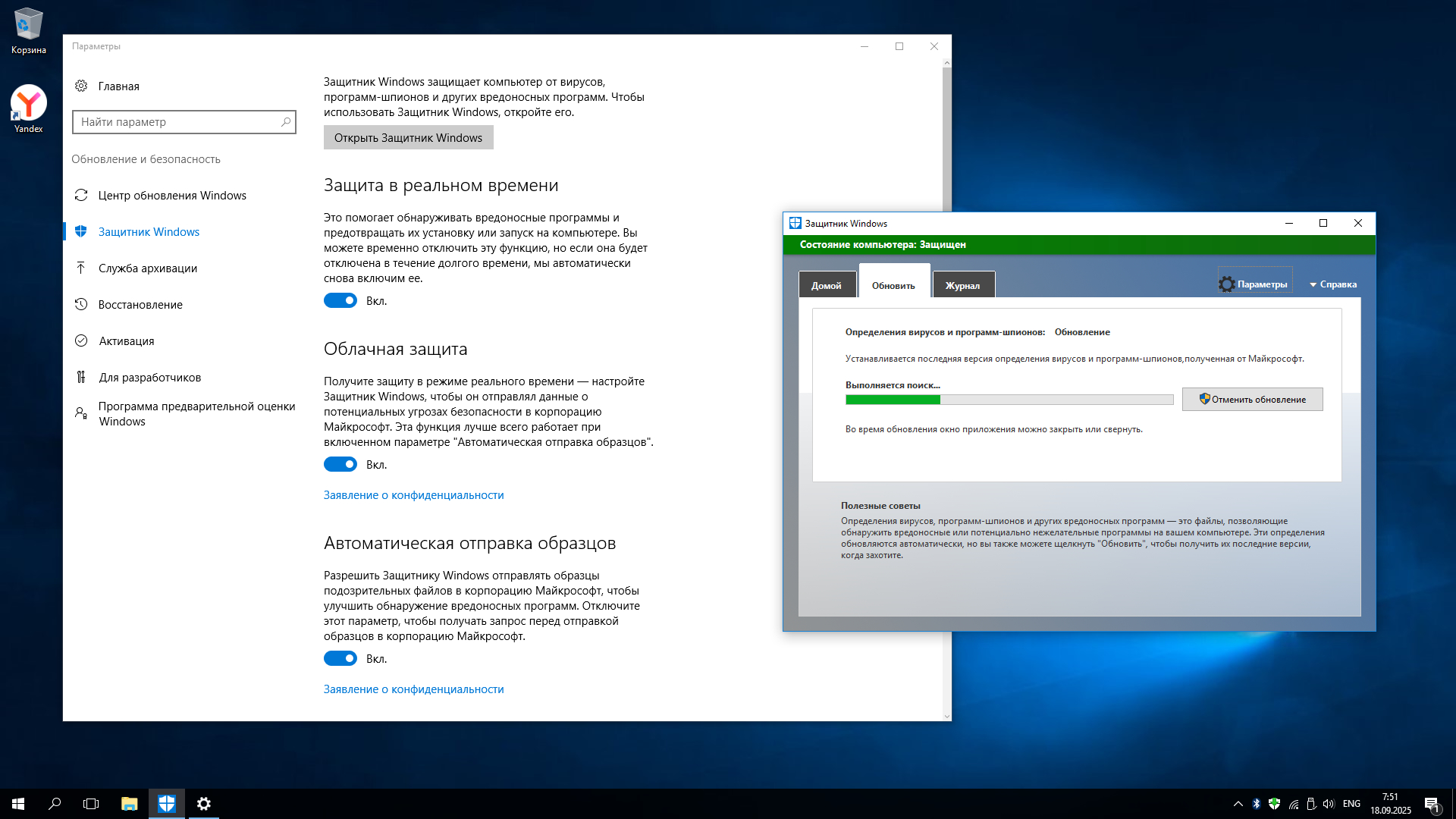Click the volume speaker tray icon

(1329, 804)
